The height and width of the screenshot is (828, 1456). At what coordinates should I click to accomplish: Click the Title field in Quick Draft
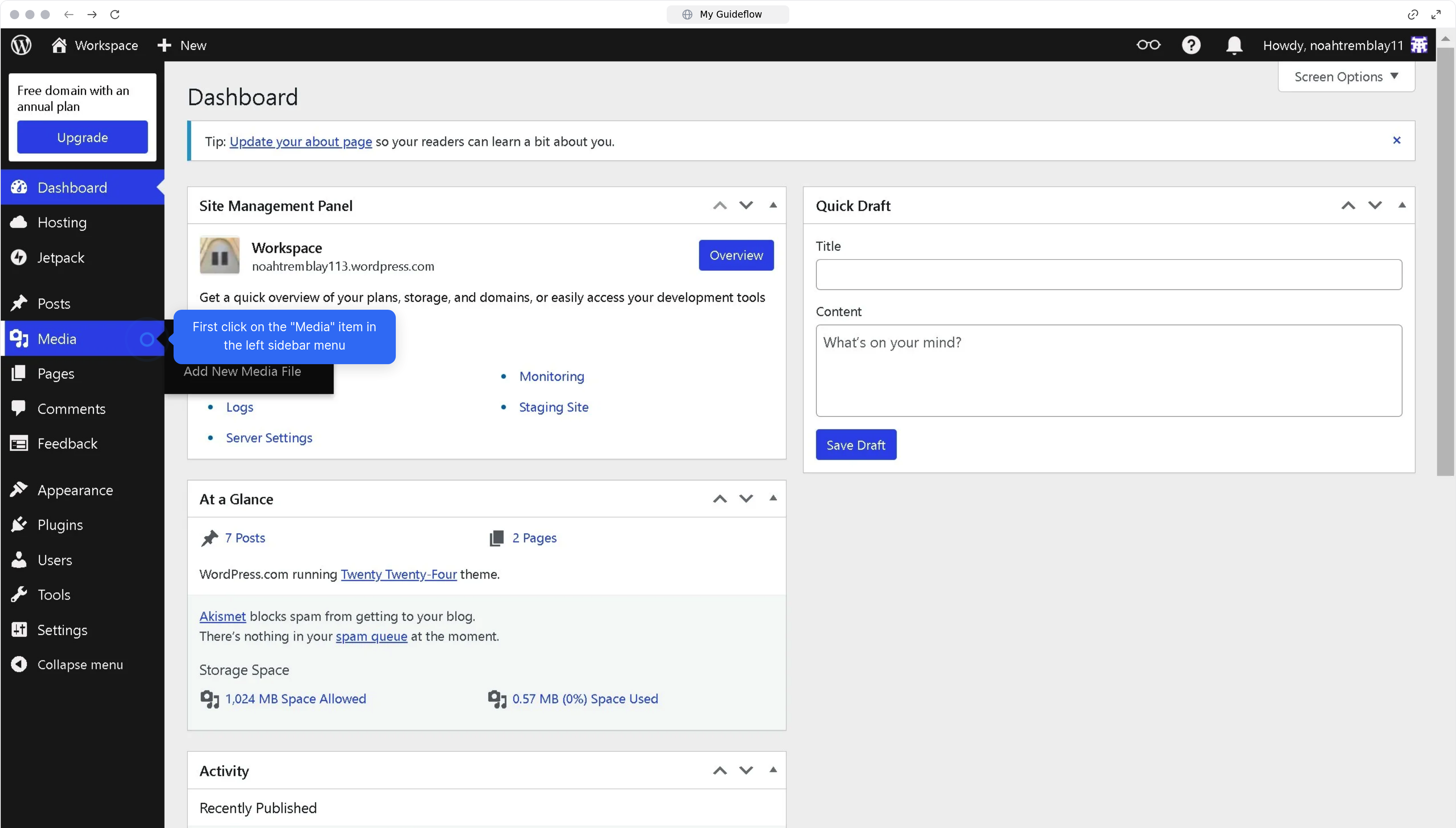pyautogui.click(x=1108, y=275)
